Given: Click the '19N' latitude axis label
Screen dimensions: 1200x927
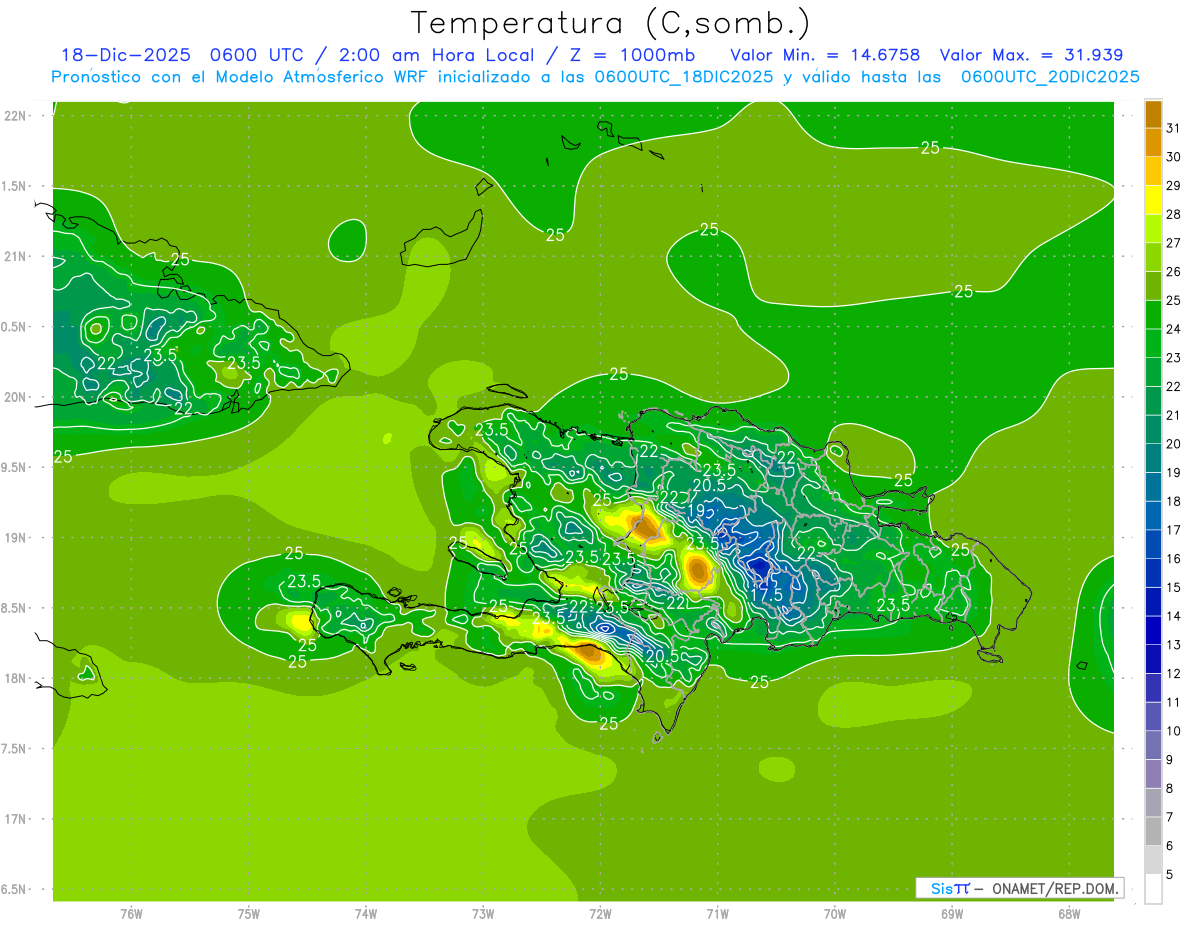Looking at the screenshot, I should coord(15,538).
